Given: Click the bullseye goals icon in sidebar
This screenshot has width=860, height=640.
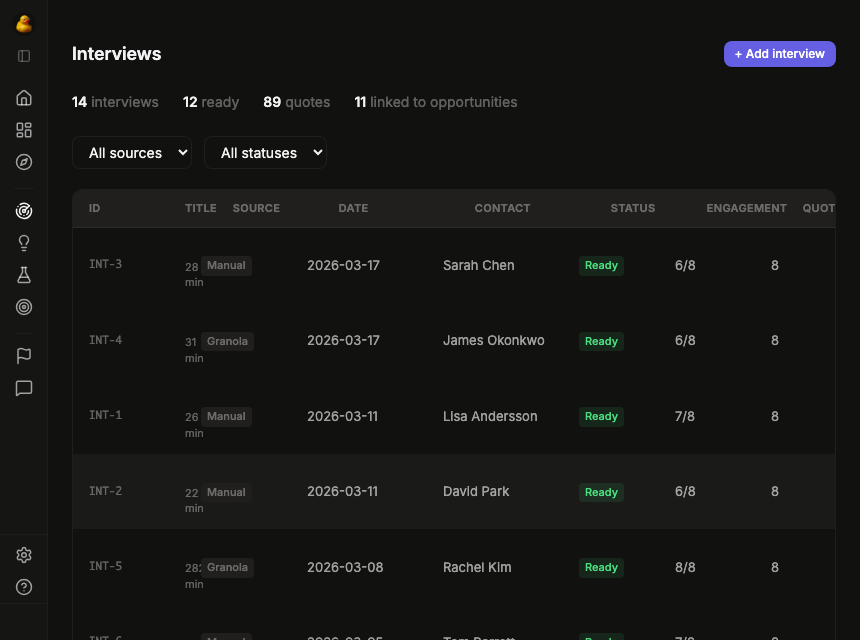Looking at the screenshot, I should (23, 307).
